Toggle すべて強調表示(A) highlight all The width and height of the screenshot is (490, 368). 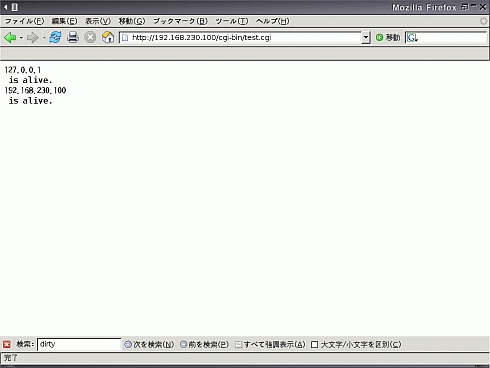270,344
